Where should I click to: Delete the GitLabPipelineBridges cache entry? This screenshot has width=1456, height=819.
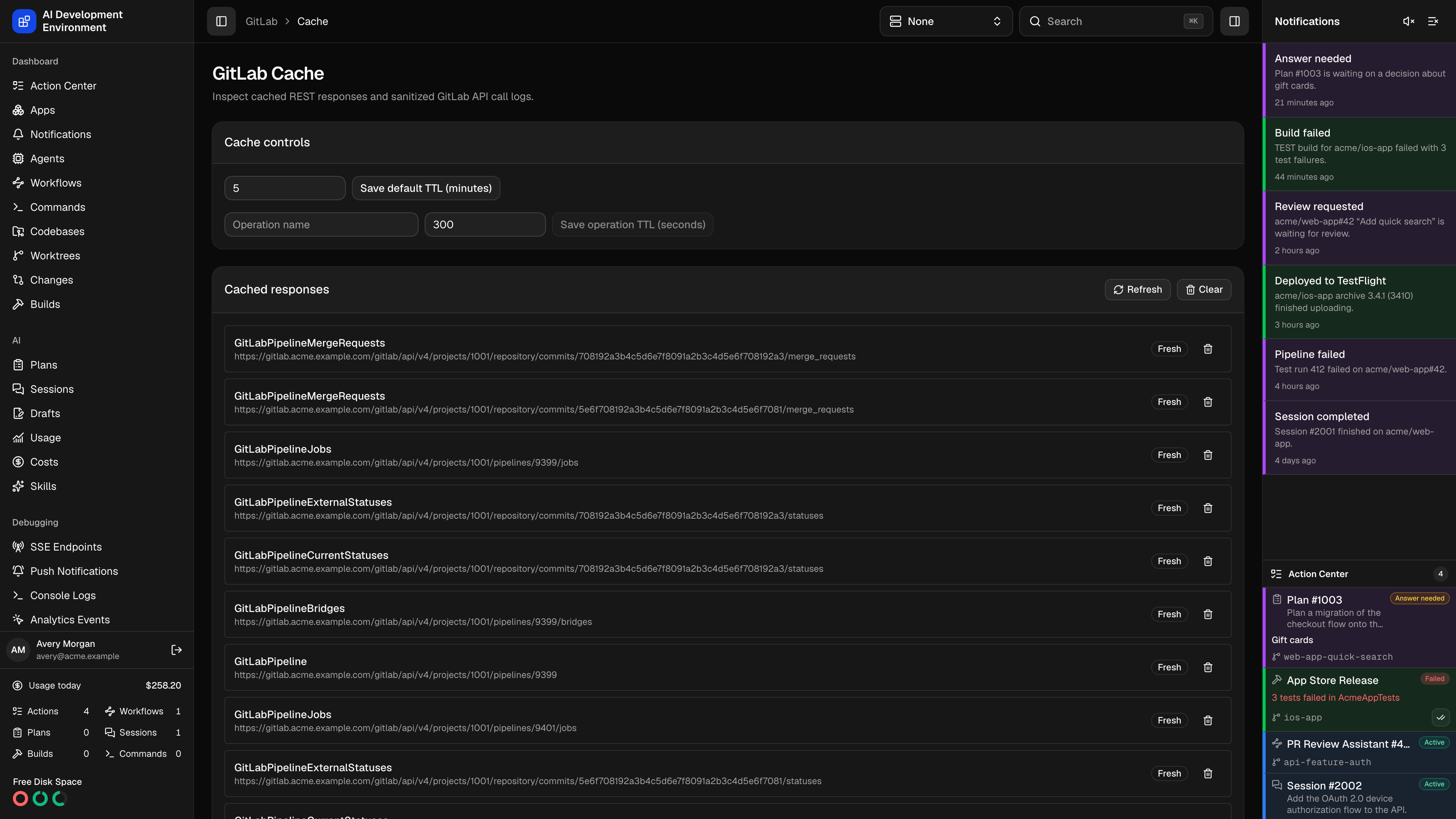[1208, 614]
